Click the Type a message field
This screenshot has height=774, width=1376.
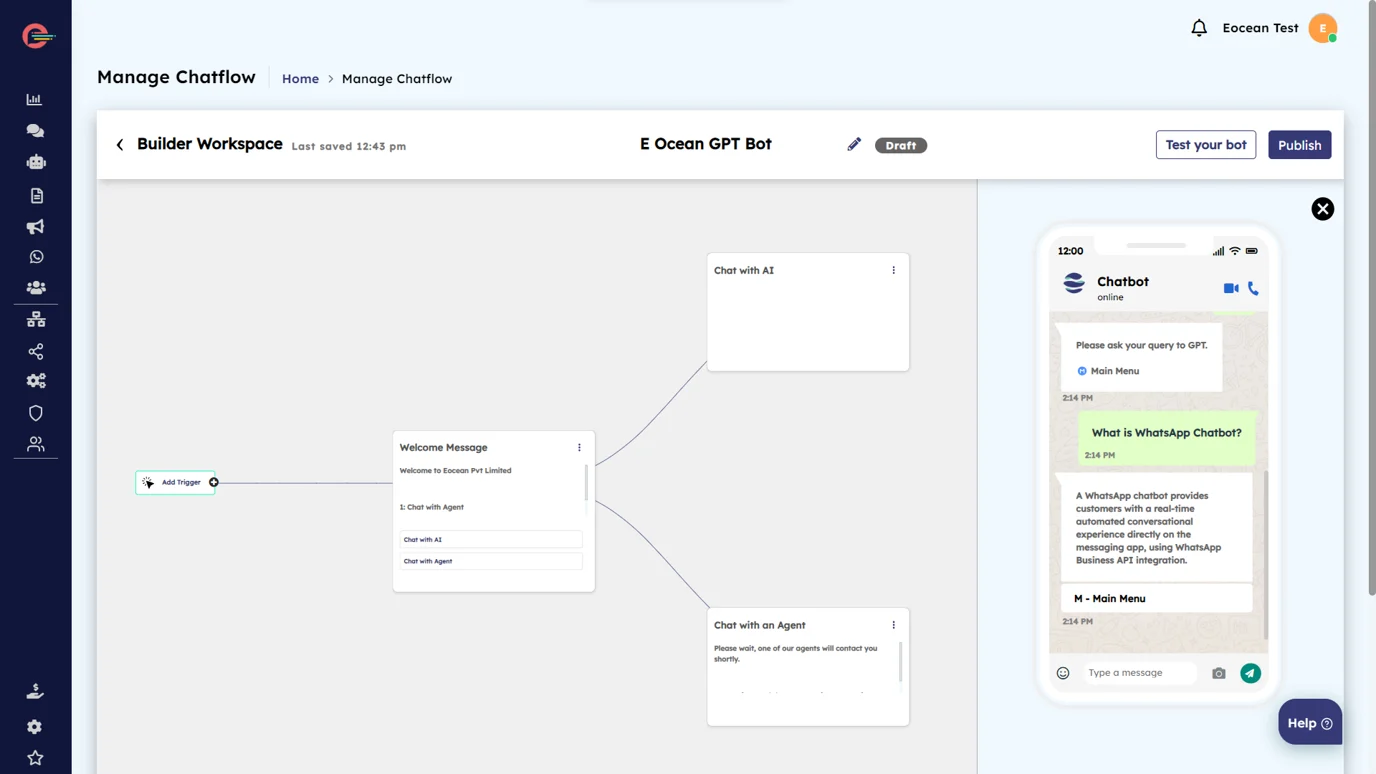(1139, 673)
